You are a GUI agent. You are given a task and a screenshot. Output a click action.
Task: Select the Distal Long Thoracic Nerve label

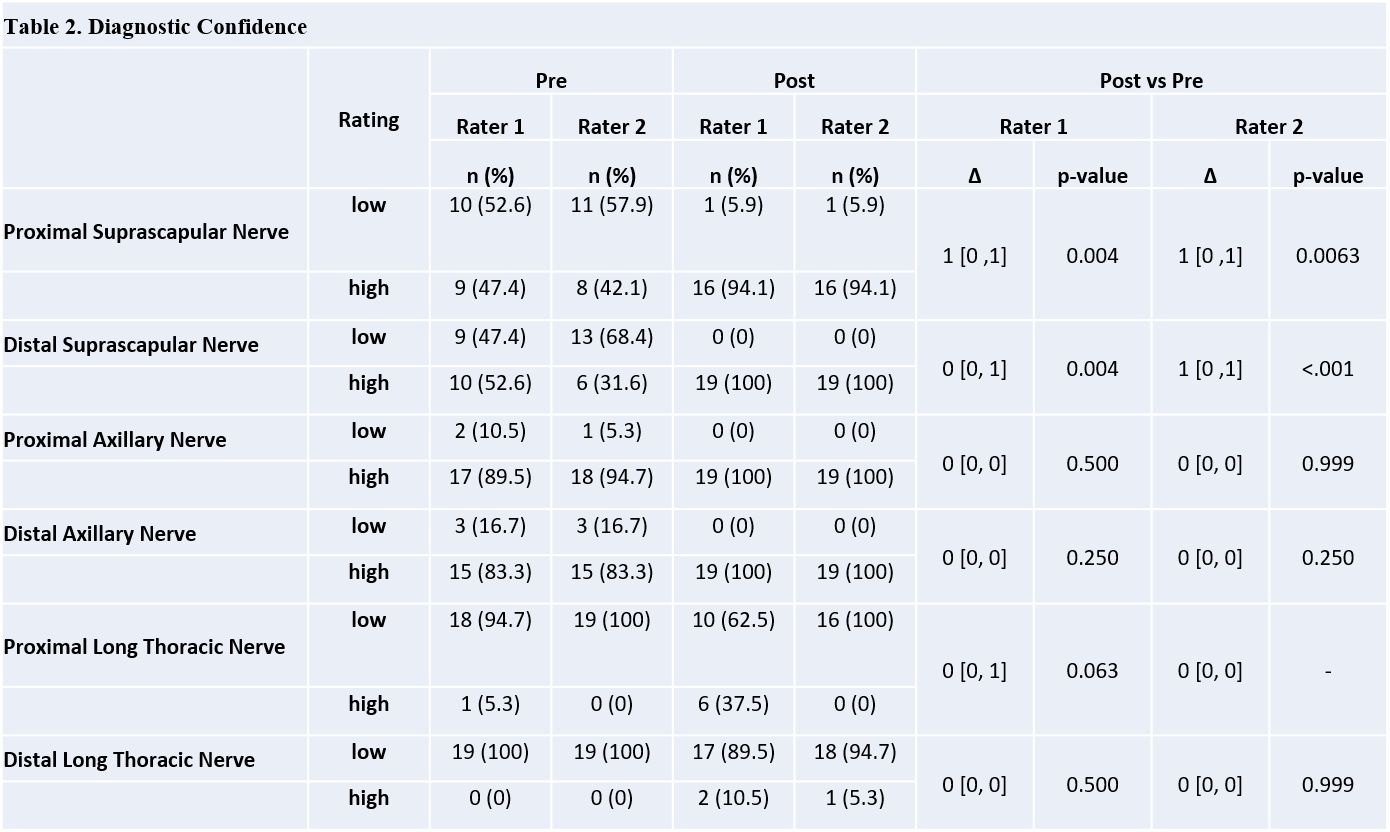click(129, 760)
